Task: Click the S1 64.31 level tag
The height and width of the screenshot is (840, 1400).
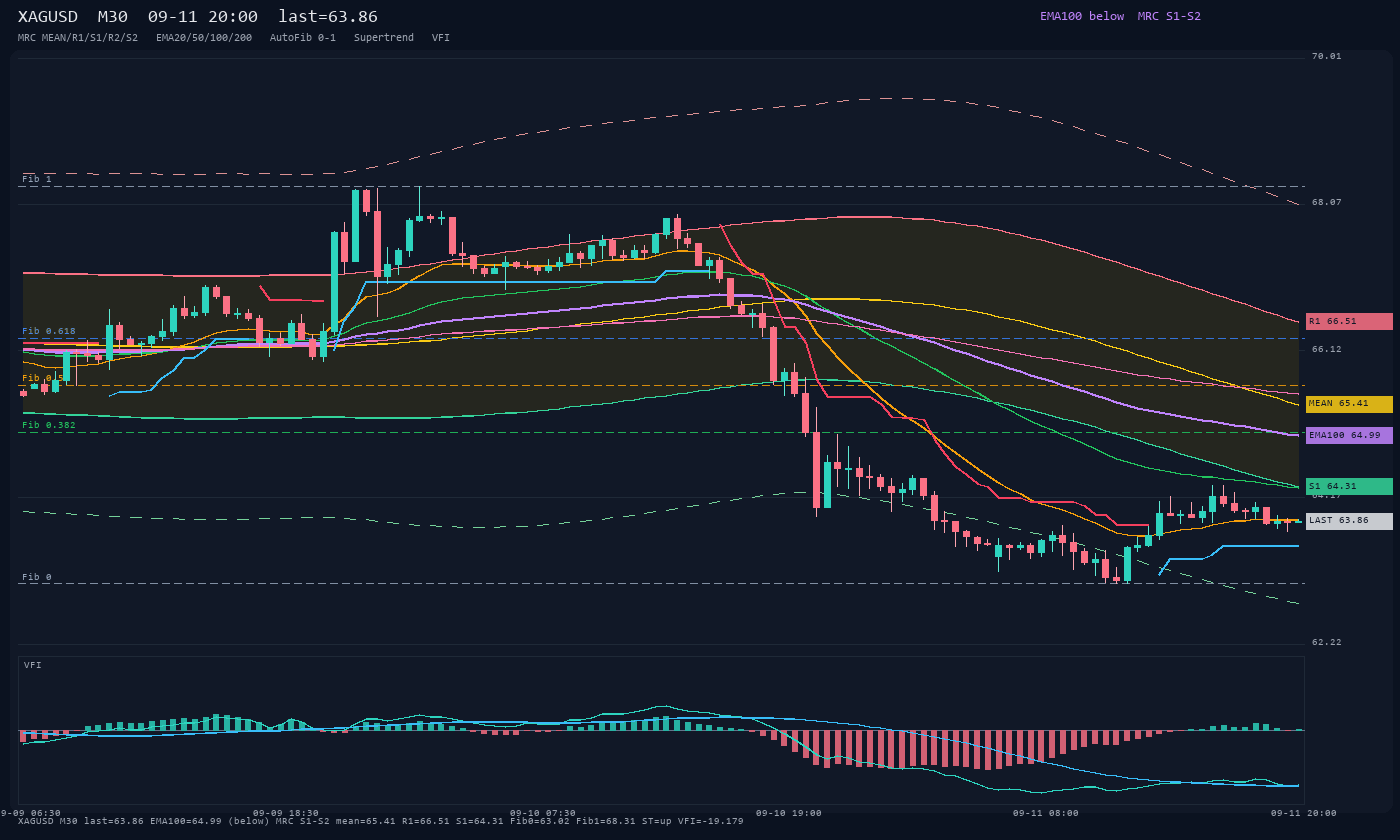Action: pos(1349,486)
